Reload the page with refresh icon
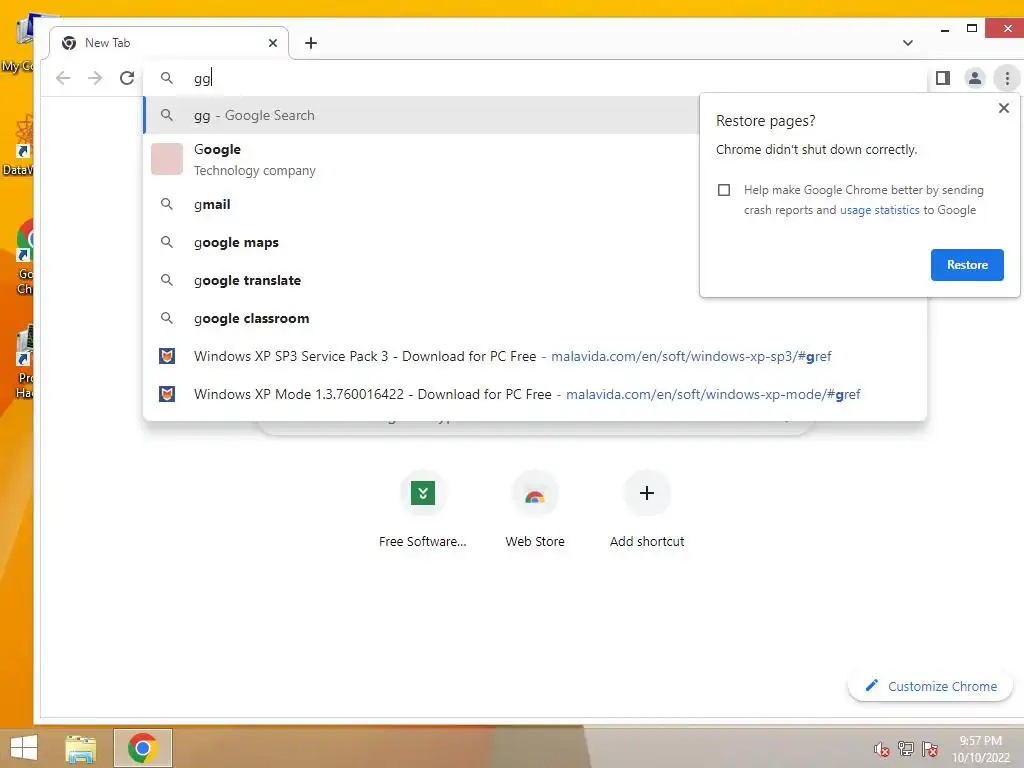The height and width of the screenshot is (768, 1024). (x=127, y=78)
